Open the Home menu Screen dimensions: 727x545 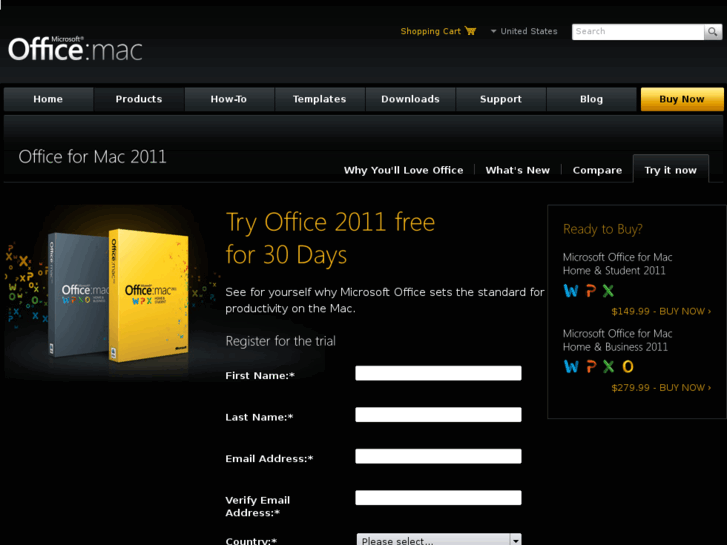(x=48, y=99)
